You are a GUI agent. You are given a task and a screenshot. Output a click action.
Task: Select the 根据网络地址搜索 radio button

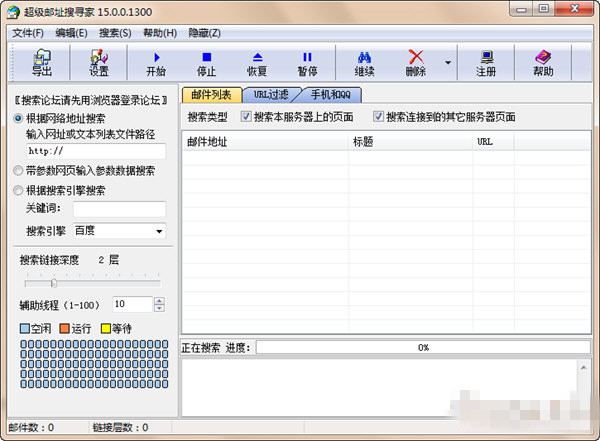[x=19, y=118]
